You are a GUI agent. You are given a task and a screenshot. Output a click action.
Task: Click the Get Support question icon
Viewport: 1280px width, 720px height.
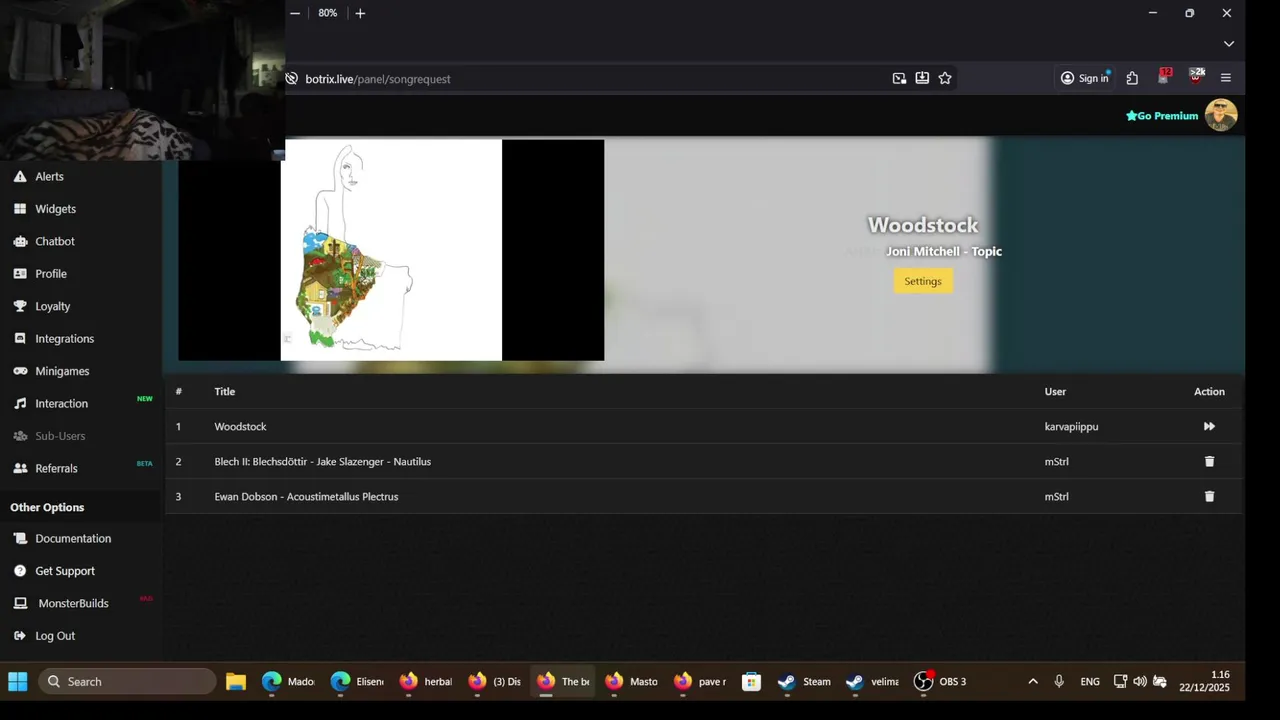(x=20, y=571)
